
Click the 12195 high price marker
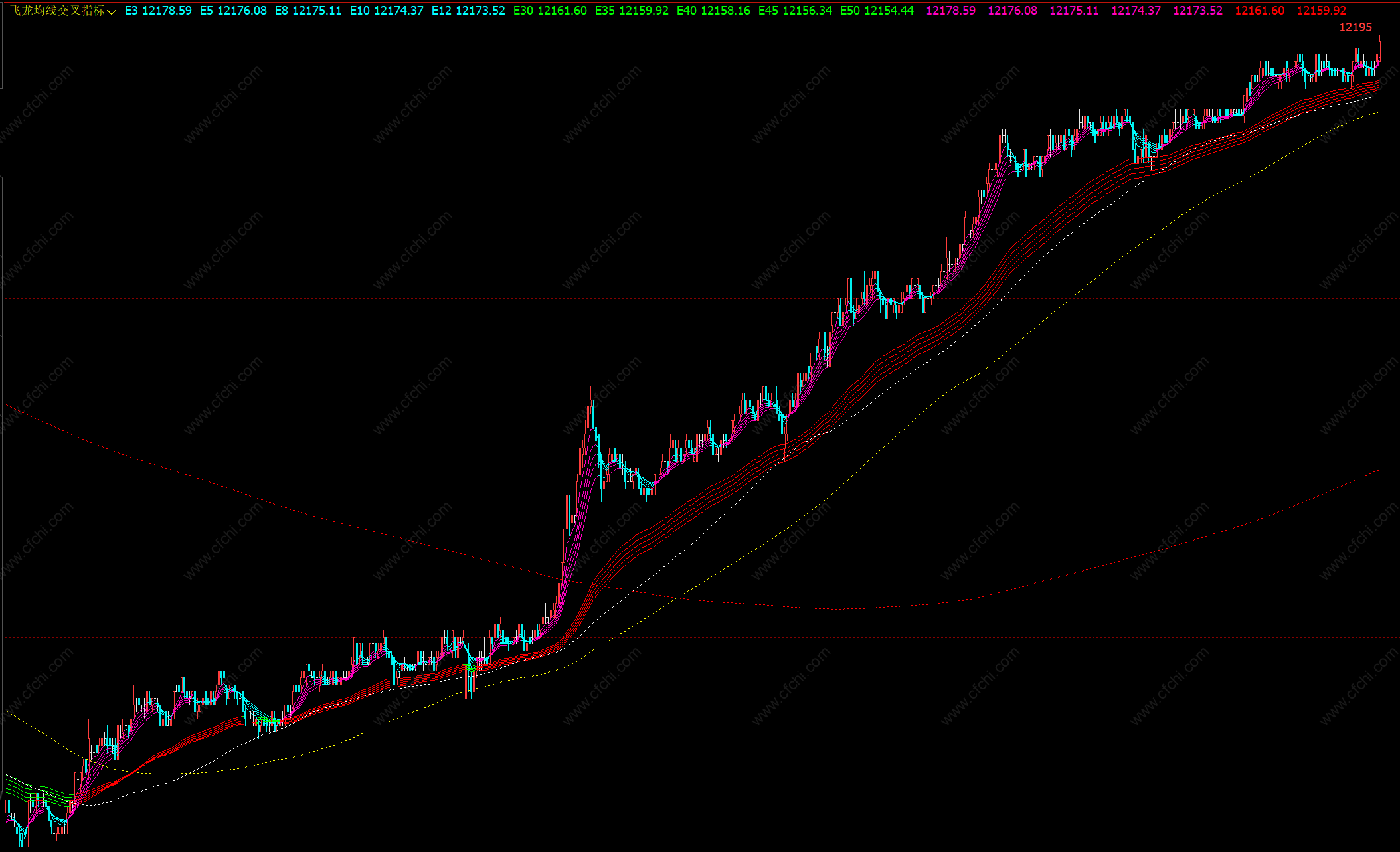click(x=1355, y=27)
